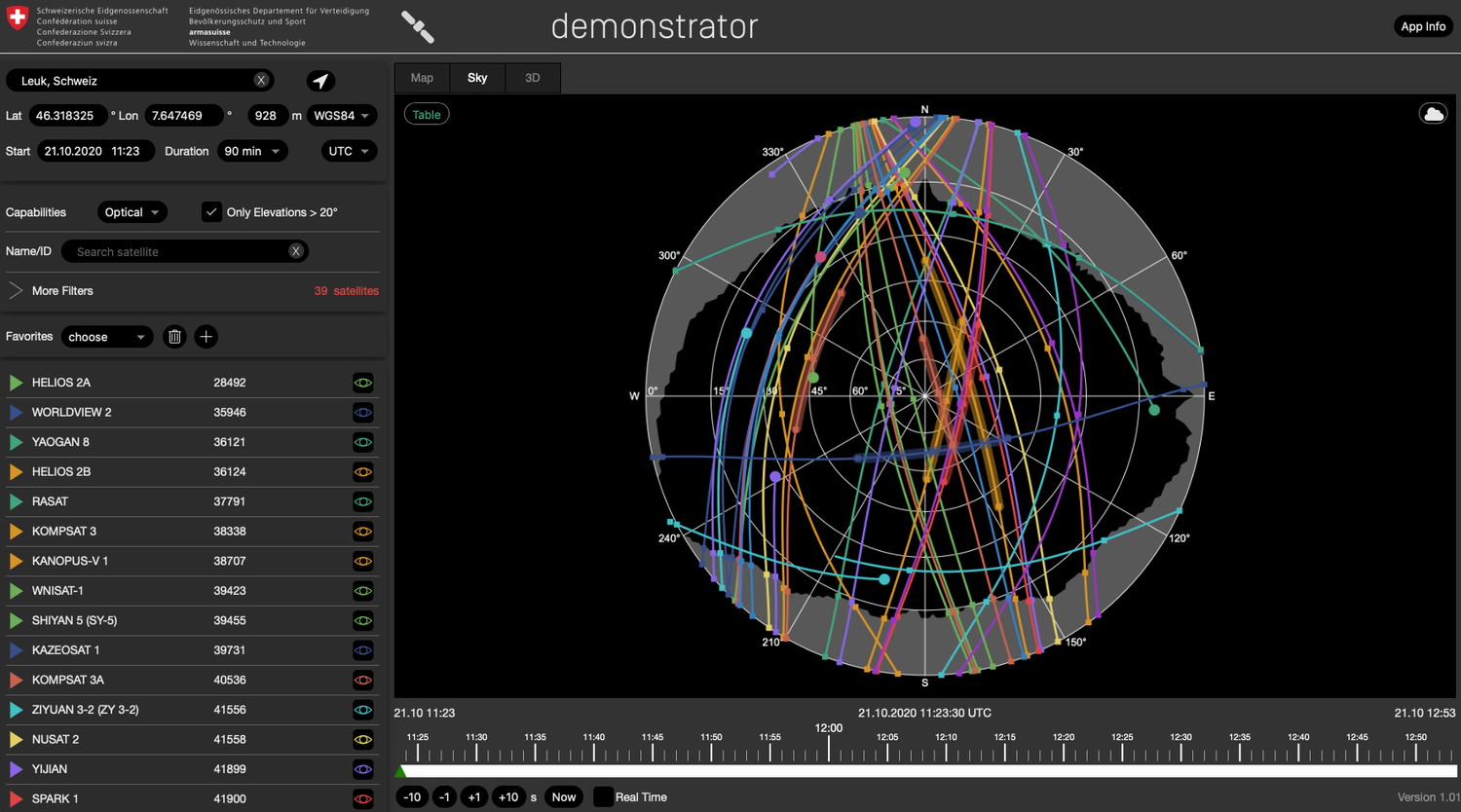Image resolution: width=1461 pixels, height=812 pixels.
Task: Clear the satellite search field
Action: 296,251
